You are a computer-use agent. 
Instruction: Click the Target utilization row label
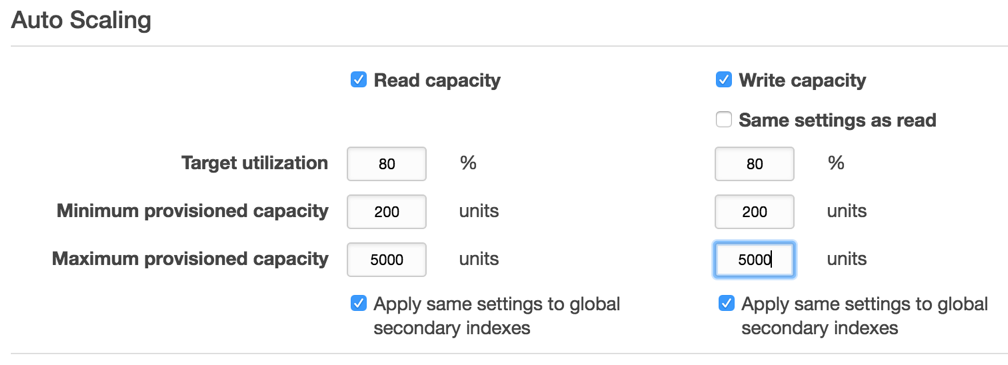[255, 163]
